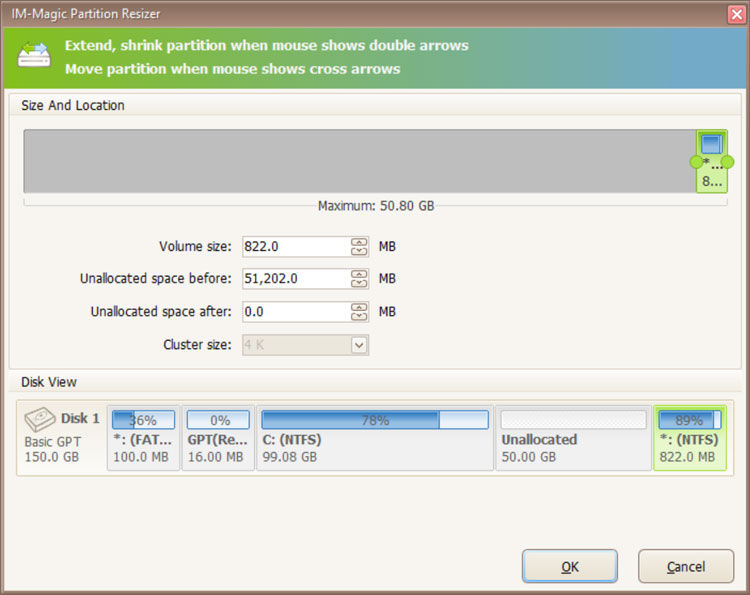The image size is (750, 595).
Task: Click the Disk View header
Action: click(49, 382)
